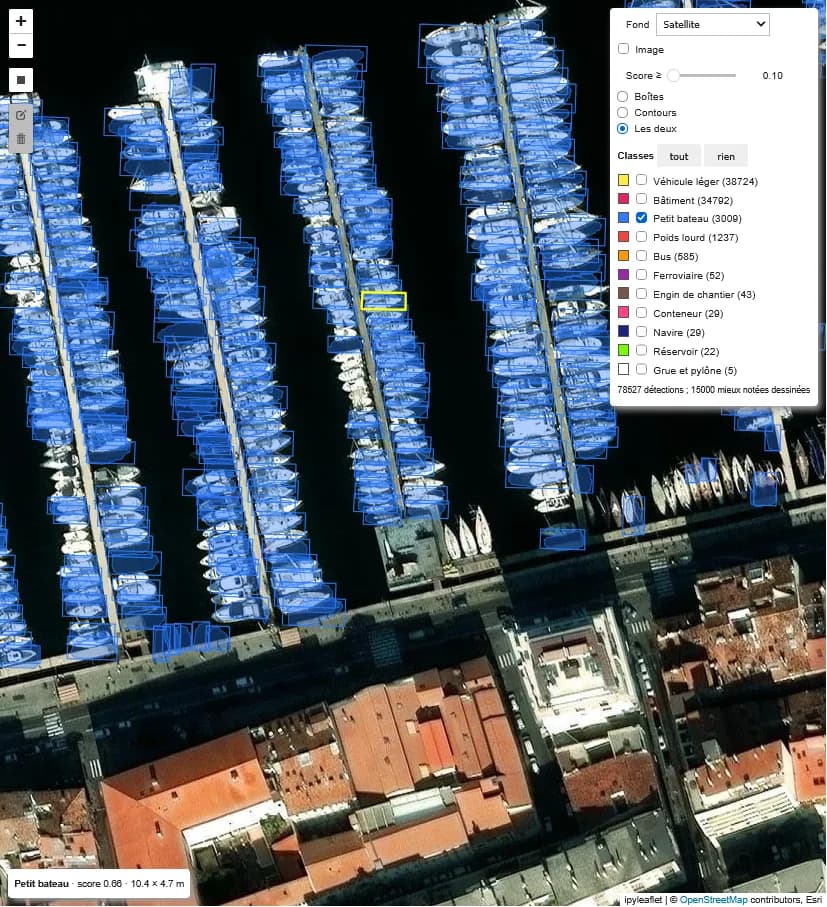827x907 pixels.
Task: Click the 78527 détections summary text
Action: coord(714,390)
